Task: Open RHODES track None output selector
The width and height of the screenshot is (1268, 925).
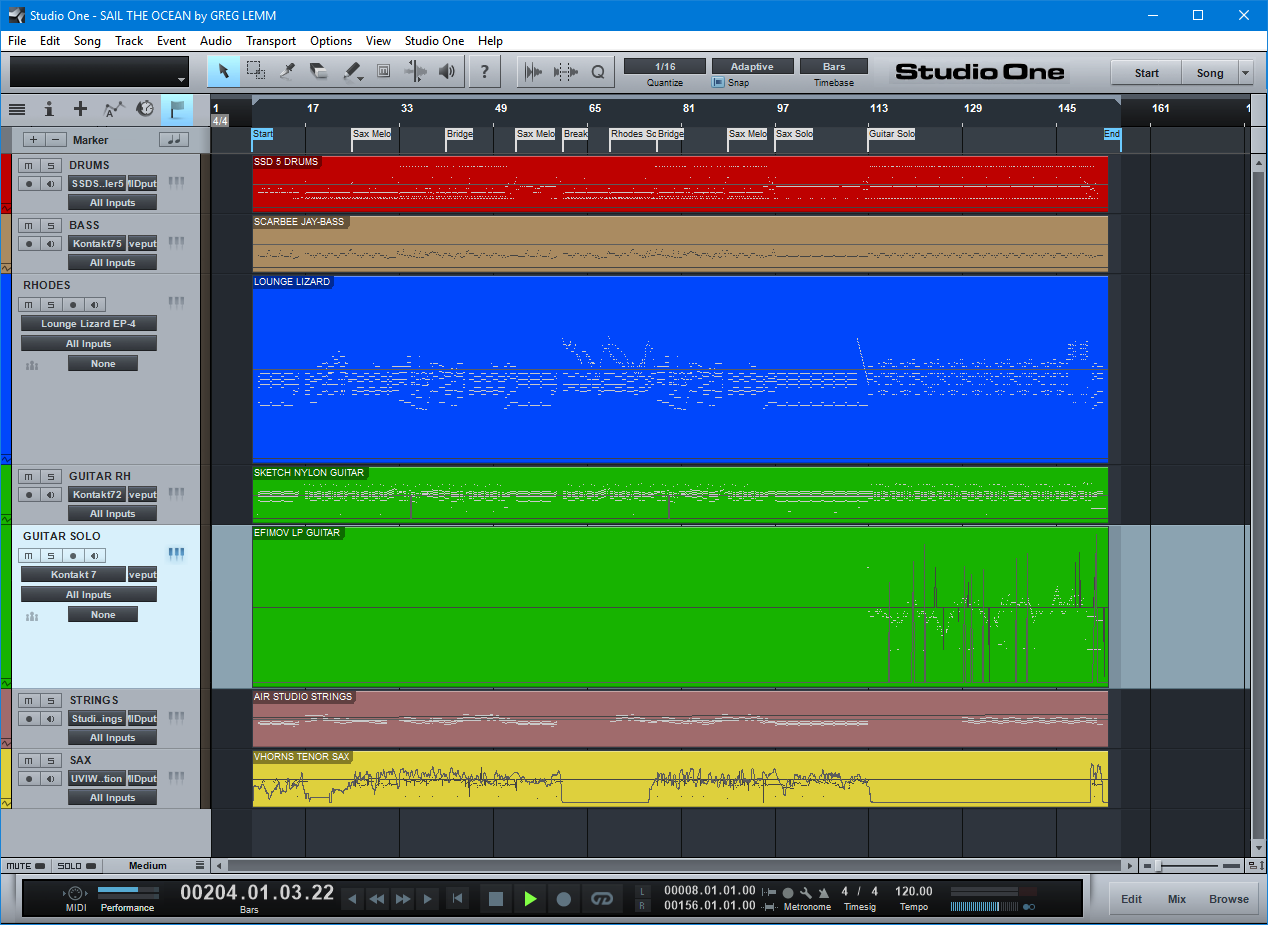Action: (x=103, y=364)
